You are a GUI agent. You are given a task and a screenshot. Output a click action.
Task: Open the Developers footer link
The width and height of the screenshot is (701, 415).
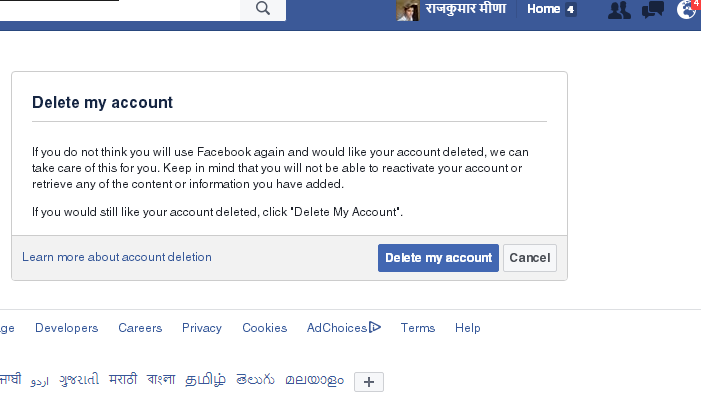66,328
